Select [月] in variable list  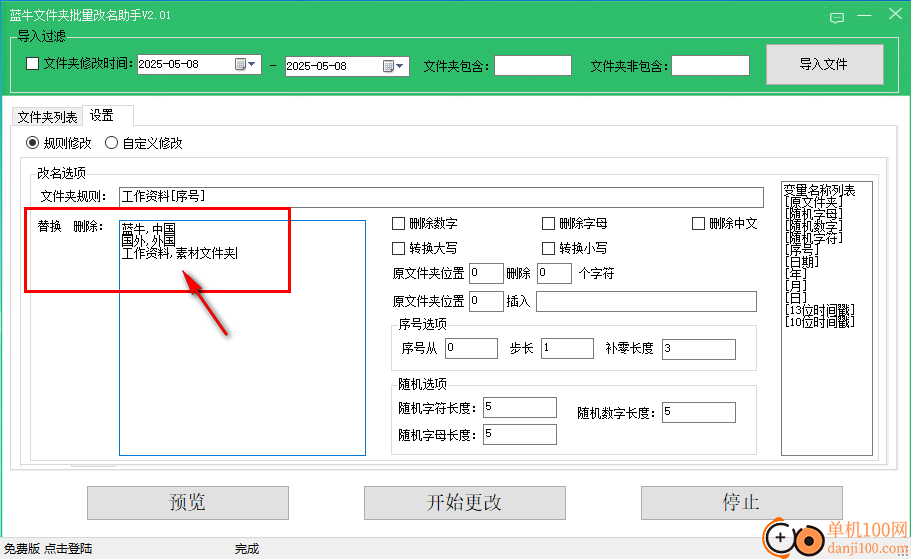[795, 285]
